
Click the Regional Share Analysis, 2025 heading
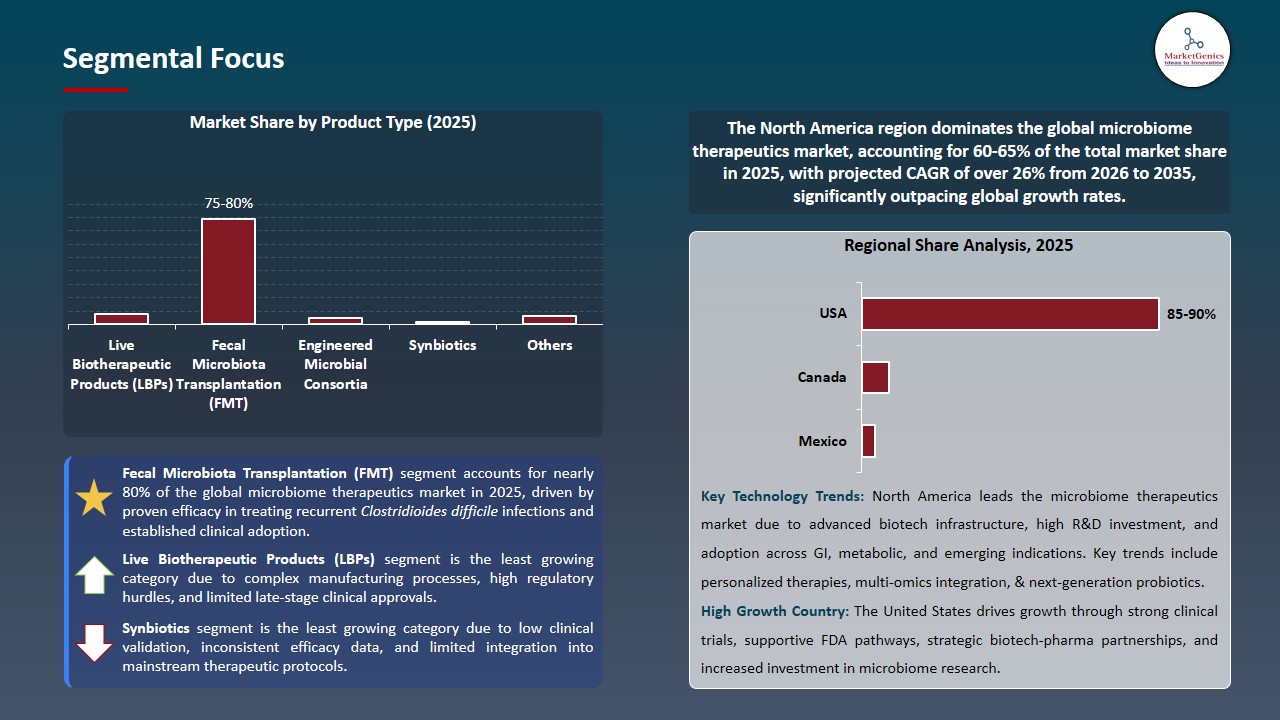click(958, 246)
